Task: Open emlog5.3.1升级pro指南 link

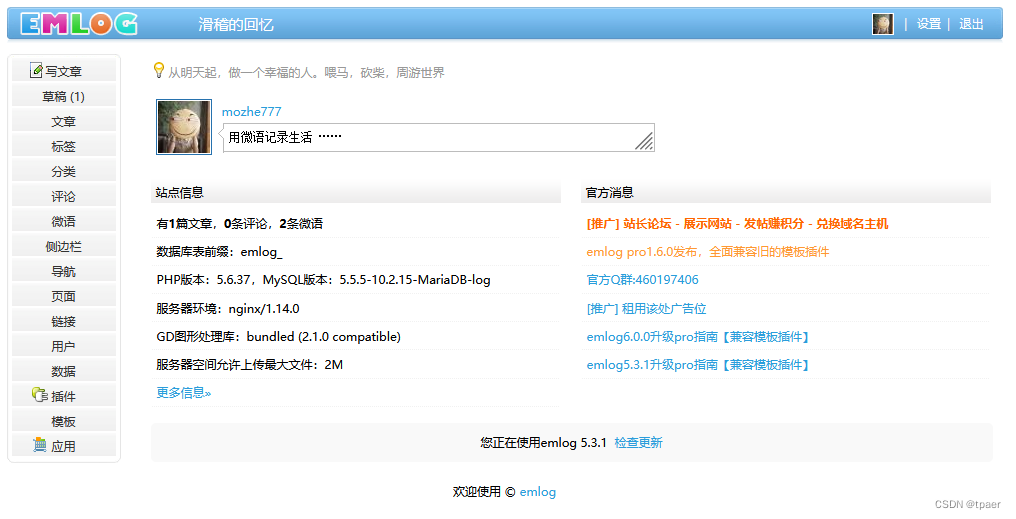Action: (698, 365)
